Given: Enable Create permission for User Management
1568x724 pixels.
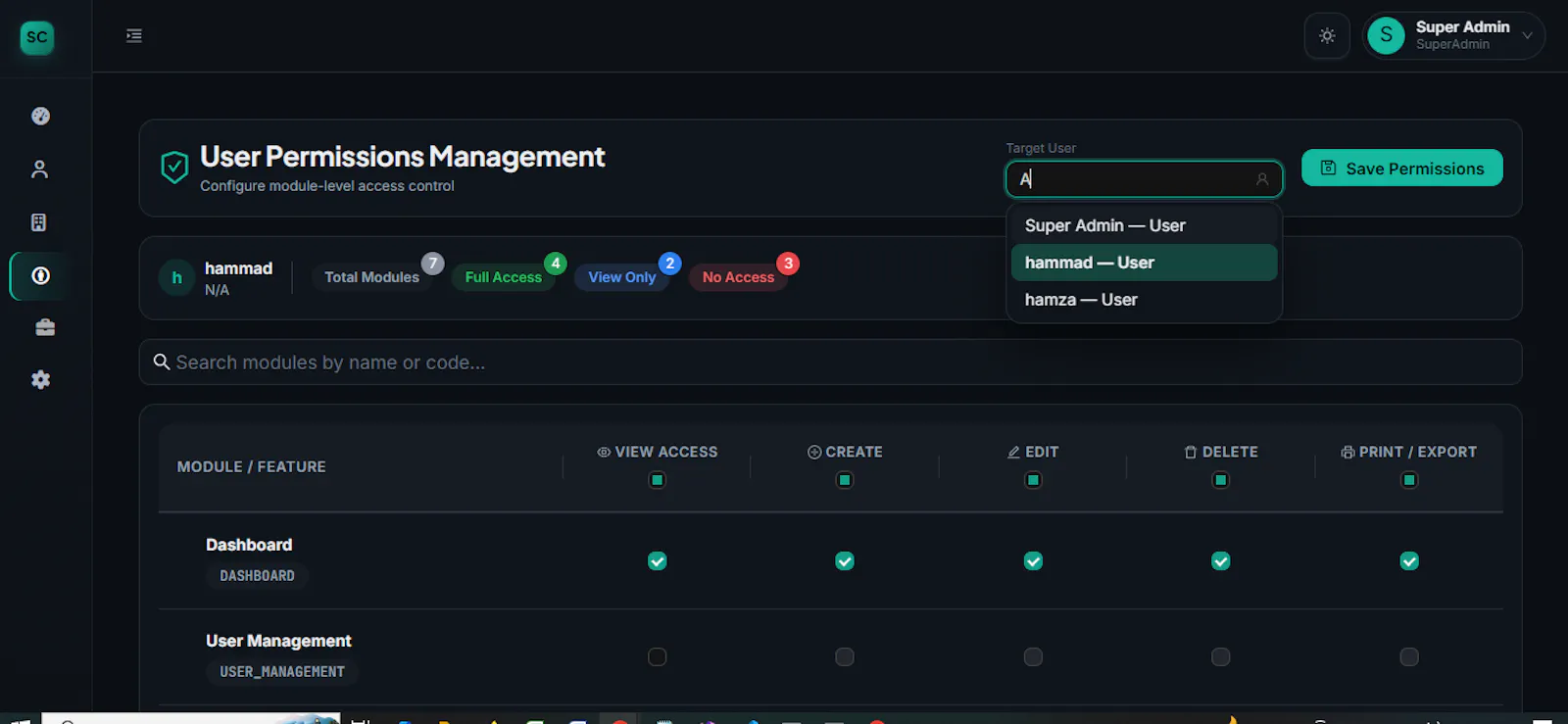Looking at the screenshot, I should (x=845, y=656).
